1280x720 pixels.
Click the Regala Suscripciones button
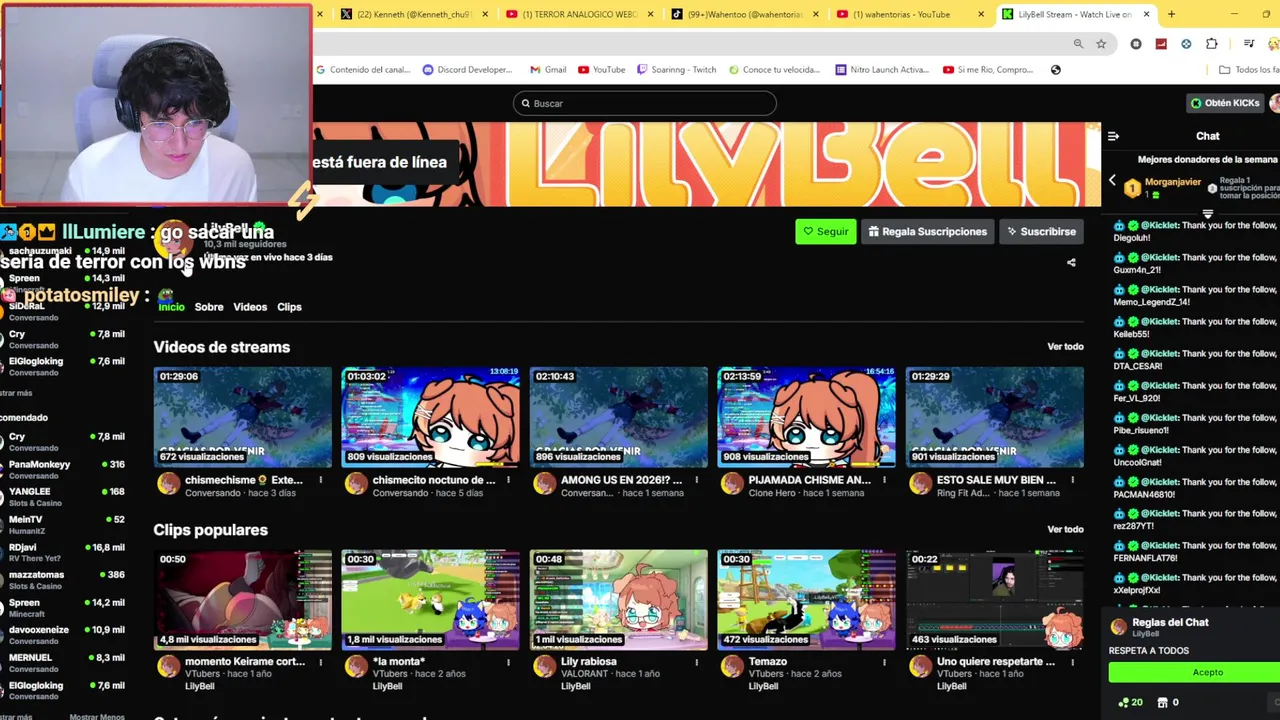click(x=928, y=231)
